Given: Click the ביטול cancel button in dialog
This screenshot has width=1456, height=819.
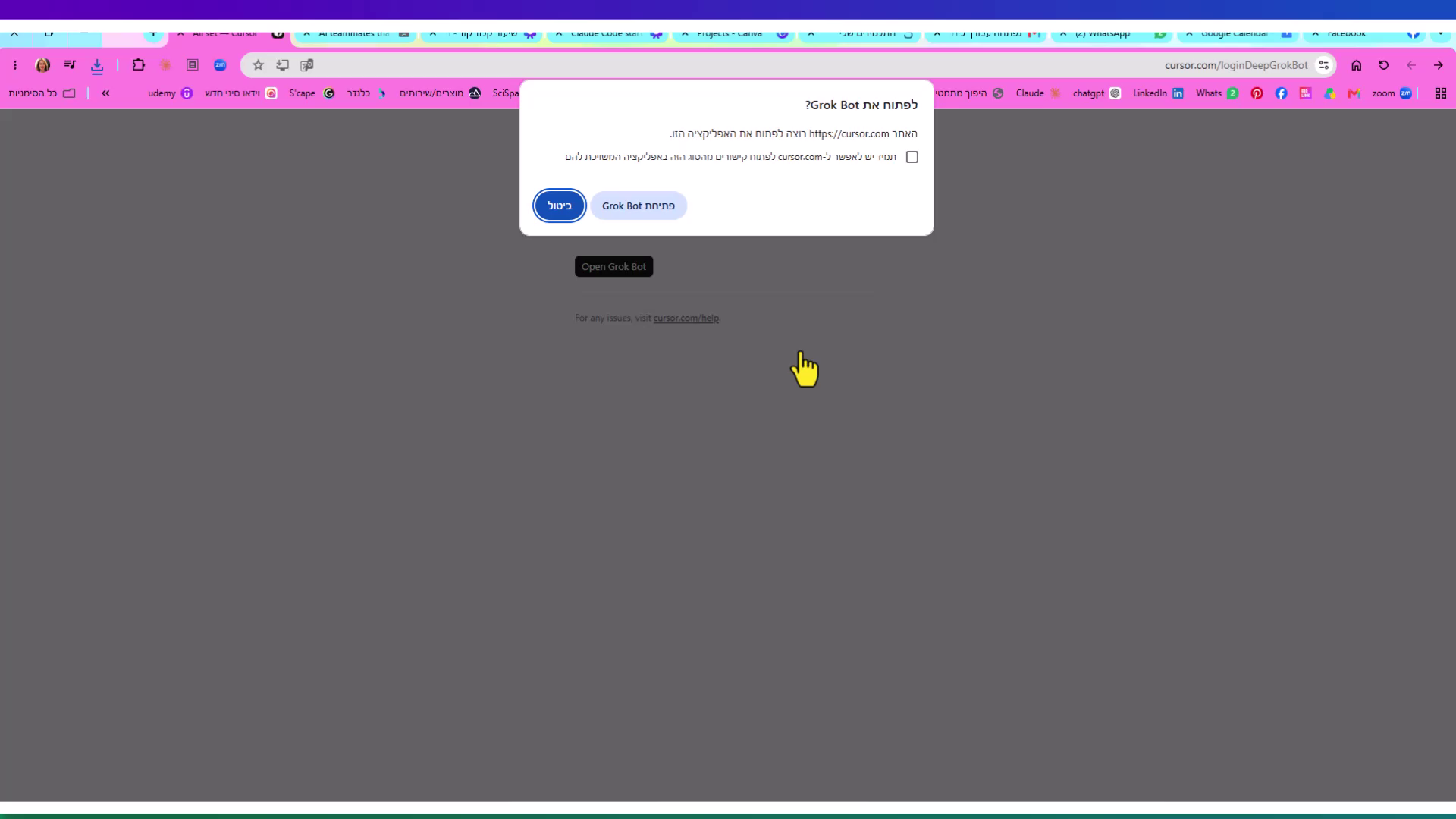Looking at the screenshot, I should [x=560, y=206].
